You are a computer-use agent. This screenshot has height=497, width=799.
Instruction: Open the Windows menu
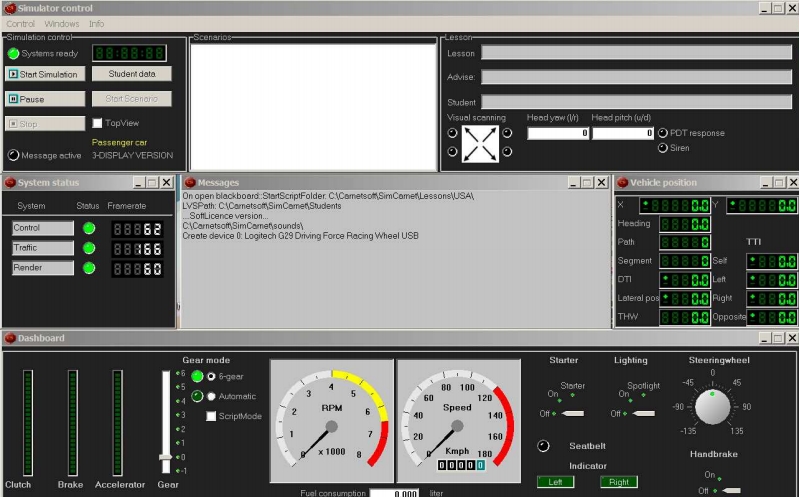[x=62, y=23]
